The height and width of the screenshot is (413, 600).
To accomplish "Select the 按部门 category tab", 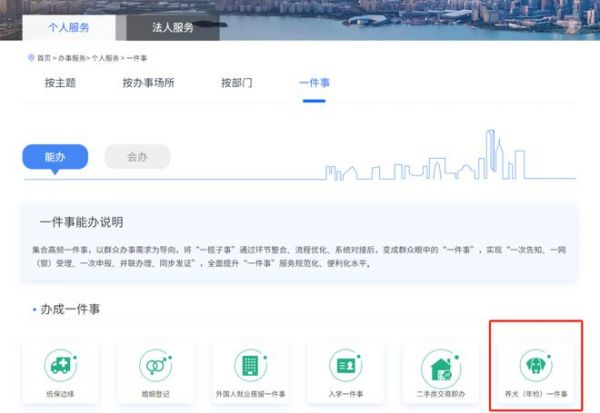I will [x=236, y=82].
